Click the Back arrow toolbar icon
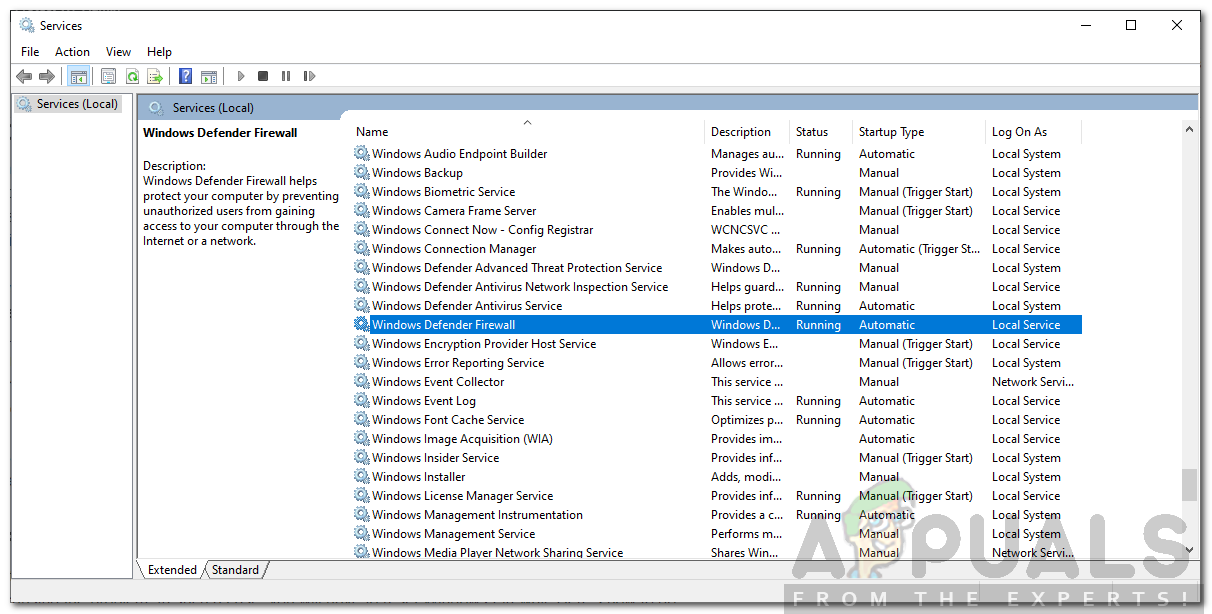This screenshot has height=614, width=1212. coord(24,76)
